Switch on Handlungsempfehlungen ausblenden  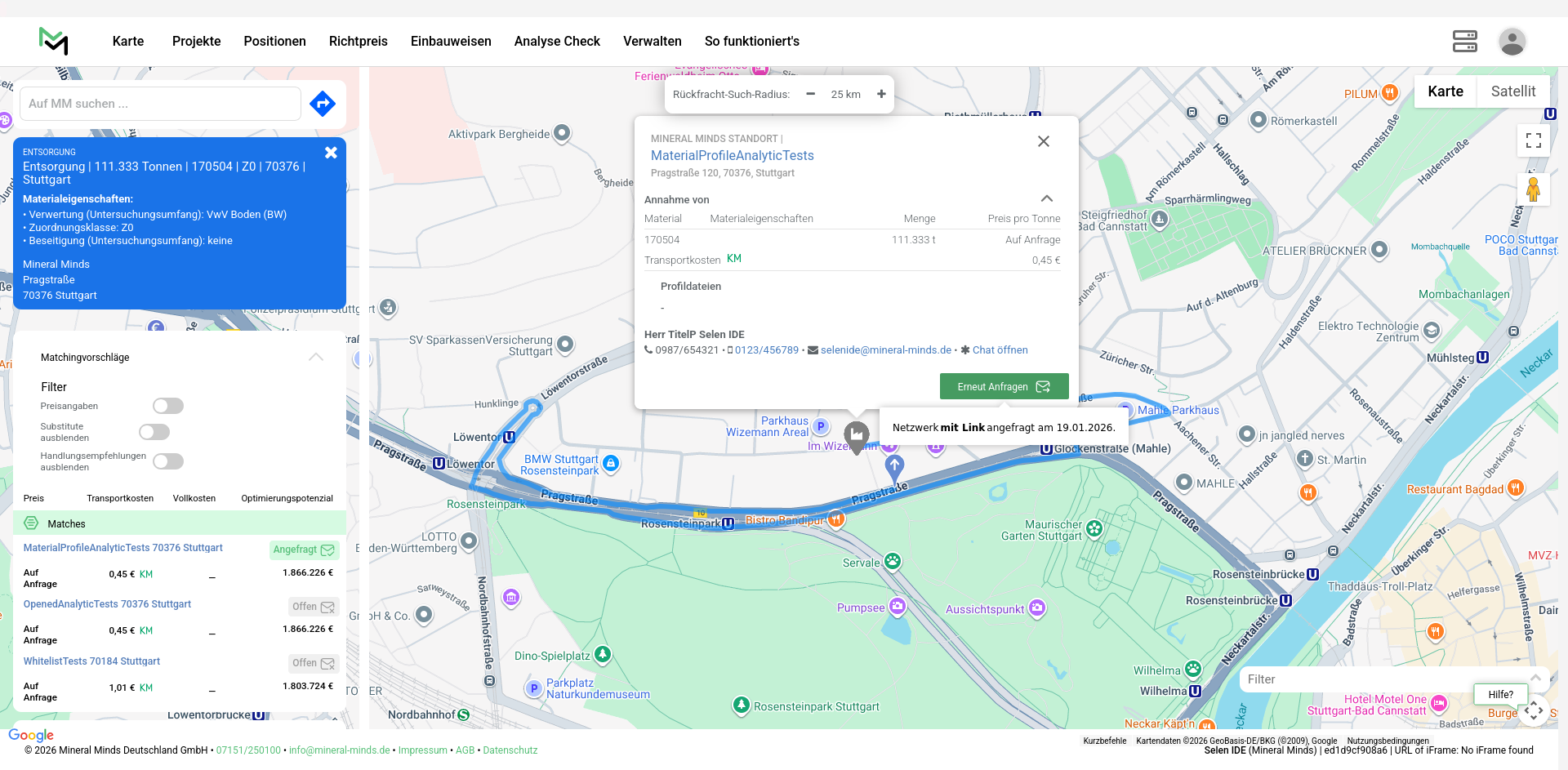(x=168, y=461)
